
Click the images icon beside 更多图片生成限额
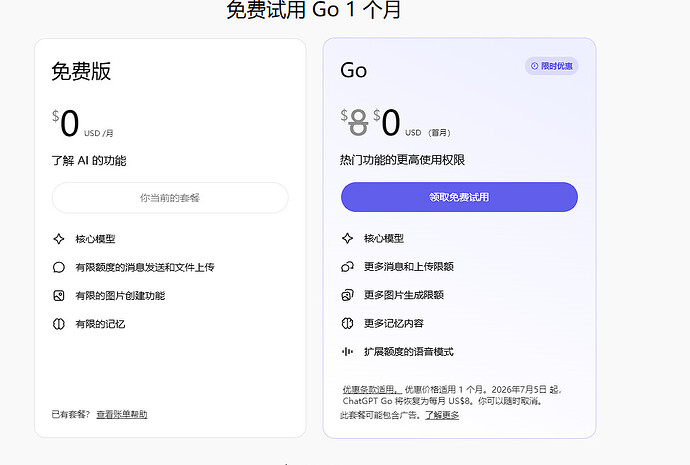pyautogui.click(x=347, y=295)
